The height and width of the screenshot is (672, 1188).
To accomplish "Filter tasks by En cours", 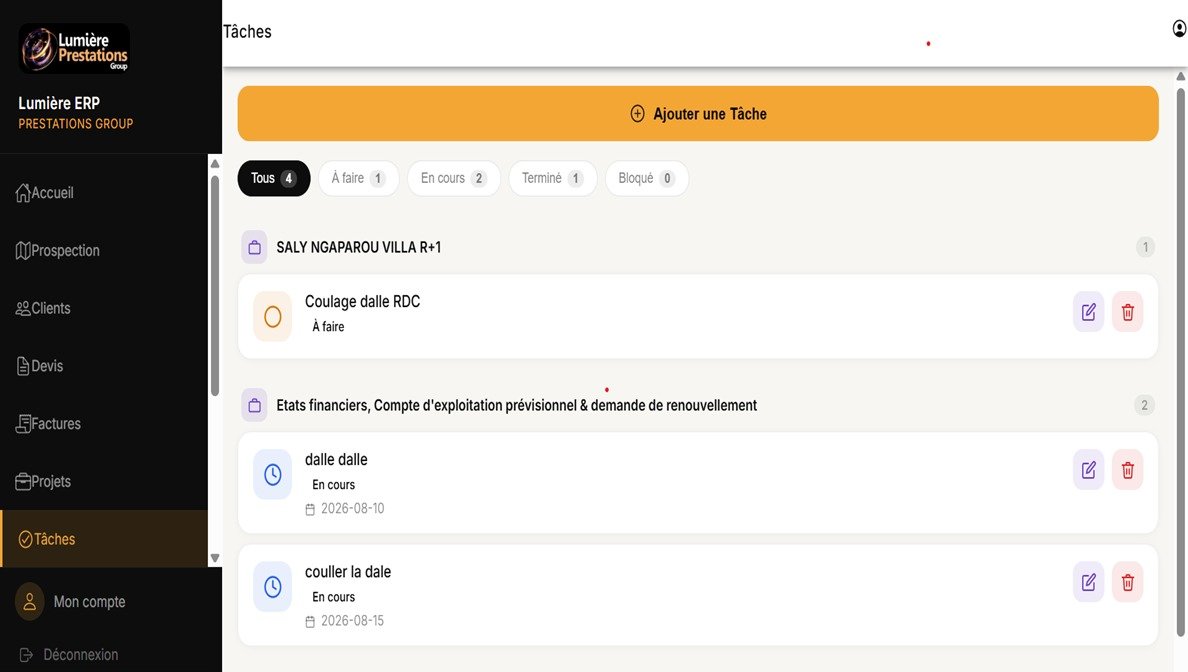I will coord(454,178).
